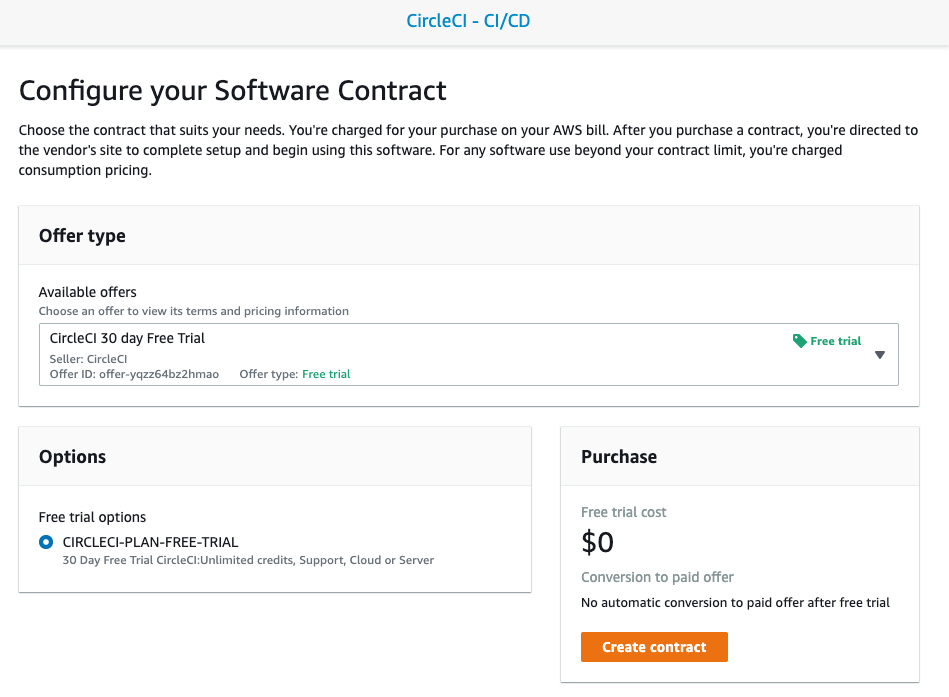The image size is (949, 697).
Task: Click the '$0' free trial cost value
Action: [597, 542]
